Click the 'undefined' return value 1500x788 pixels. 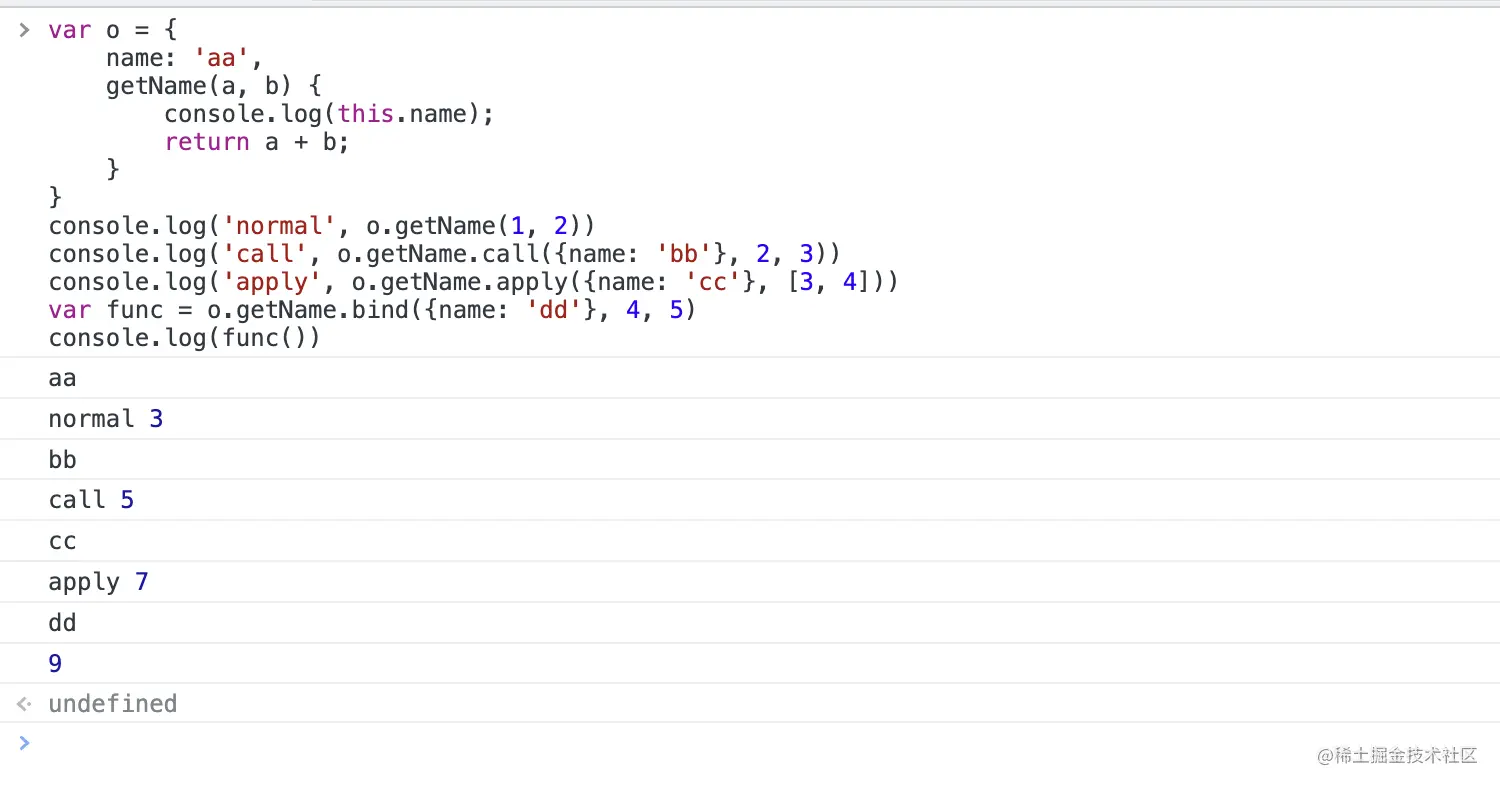[113, 704]
